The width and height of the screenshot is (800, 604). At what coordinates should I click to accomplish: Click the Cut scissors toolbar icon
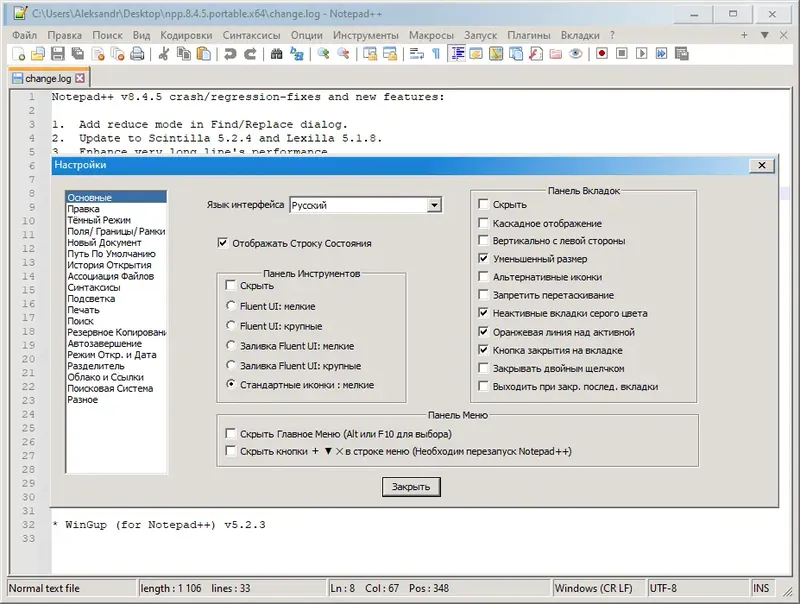pos(164,54)
